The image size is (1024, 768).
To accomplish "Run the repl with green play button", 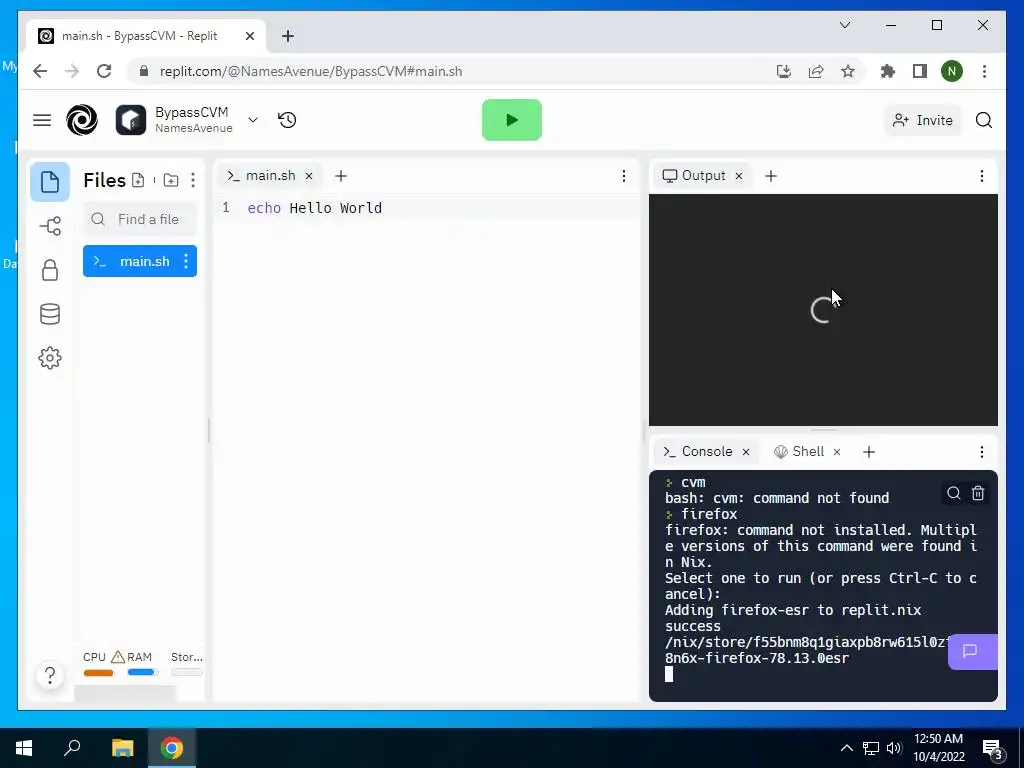I will [x=511, y=120].
